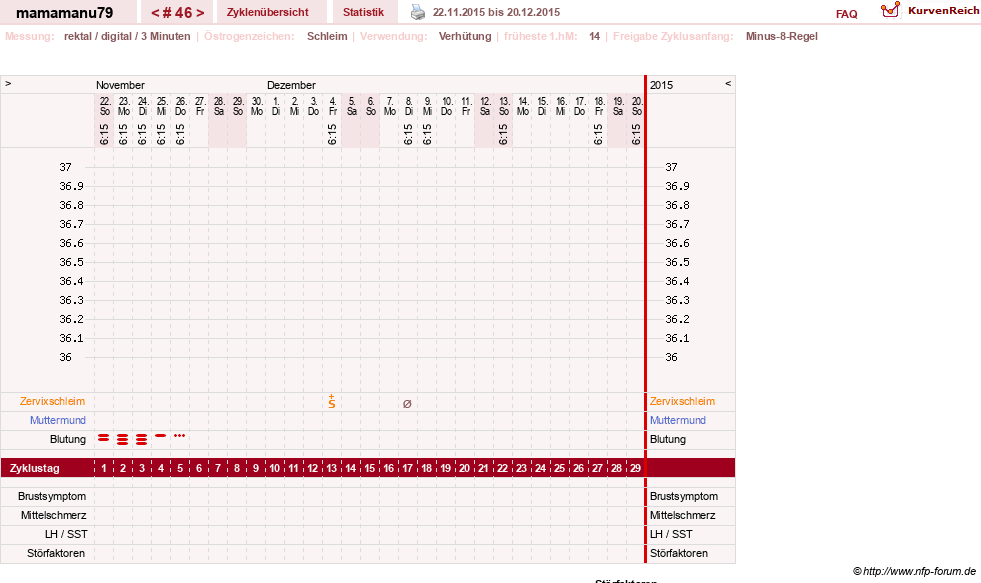Open the Statistik tab
981x583 pixels.
click(363, 13)
